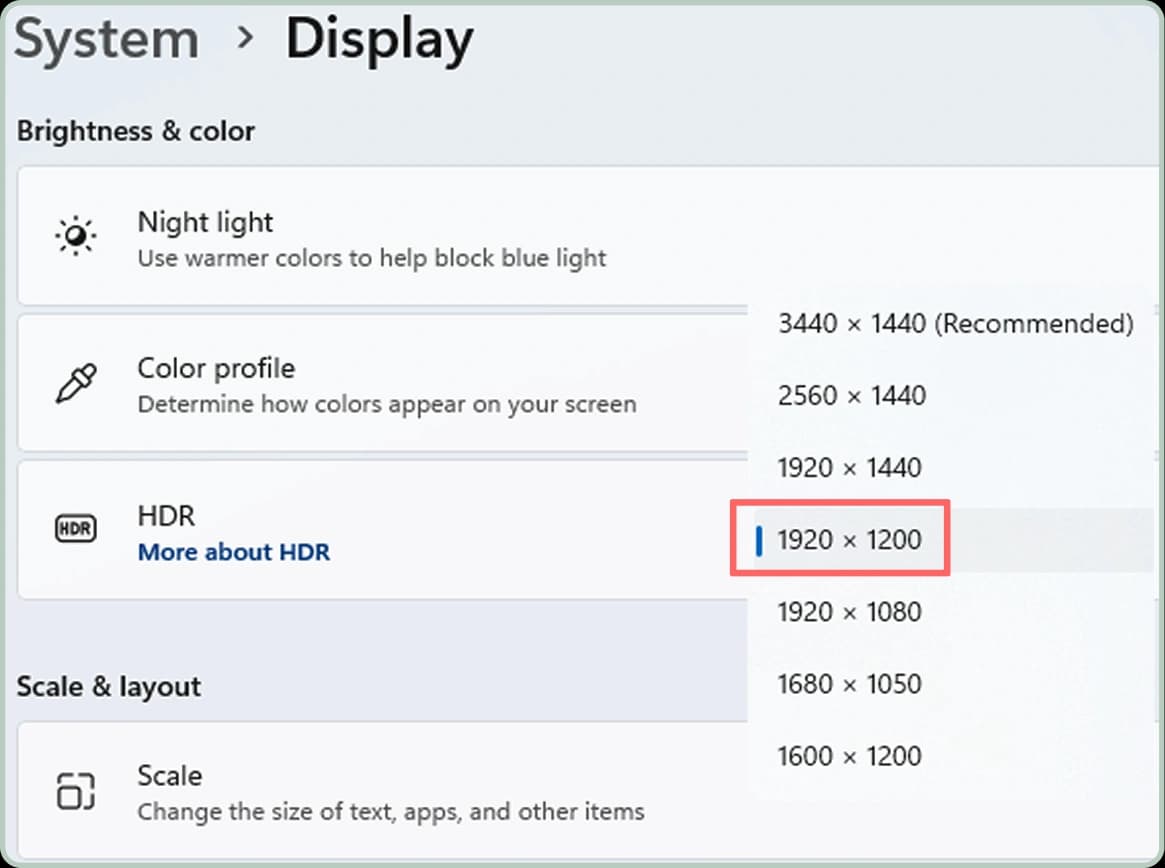Pick the 1920 × 1200 resolution option
1165x868 pixels.
[954, 540]
